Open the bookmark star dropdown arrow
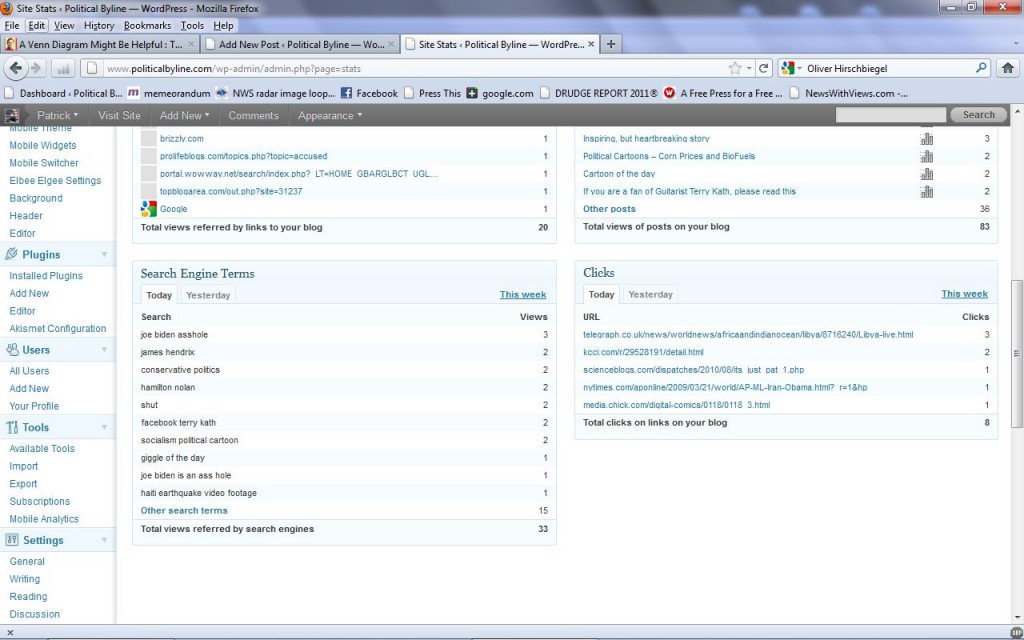Image resolution: width=1024 pixels, height=640 pixels. [x=748, y=68]
